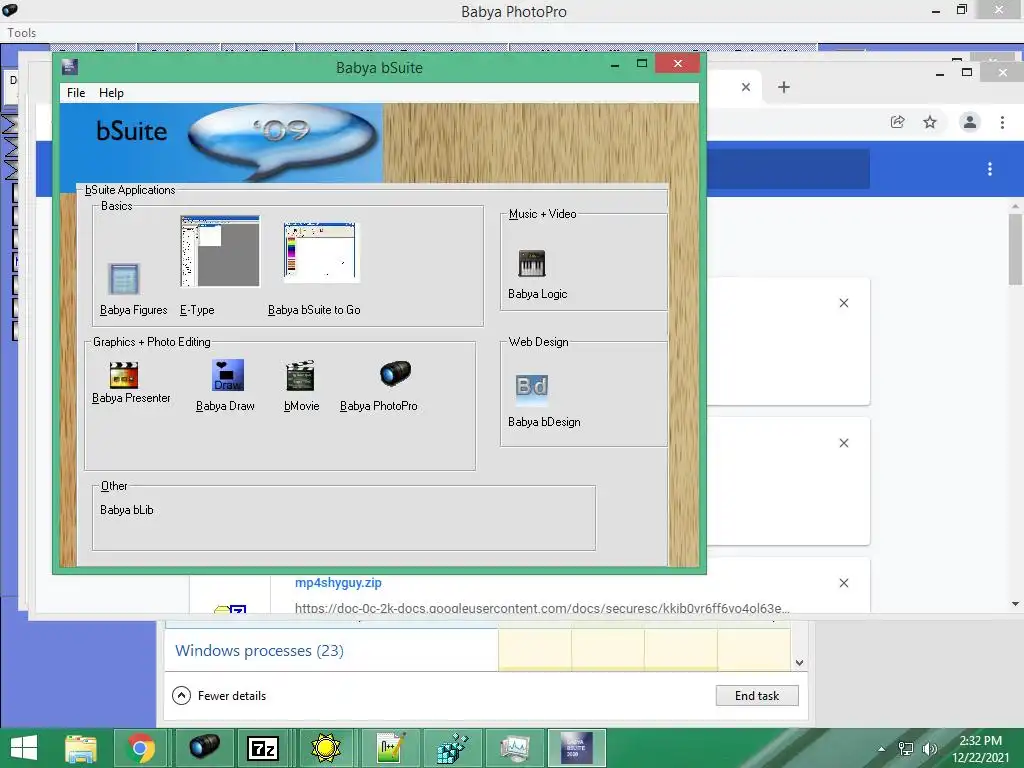Click the Babya Logic text label

coord(537,294)
